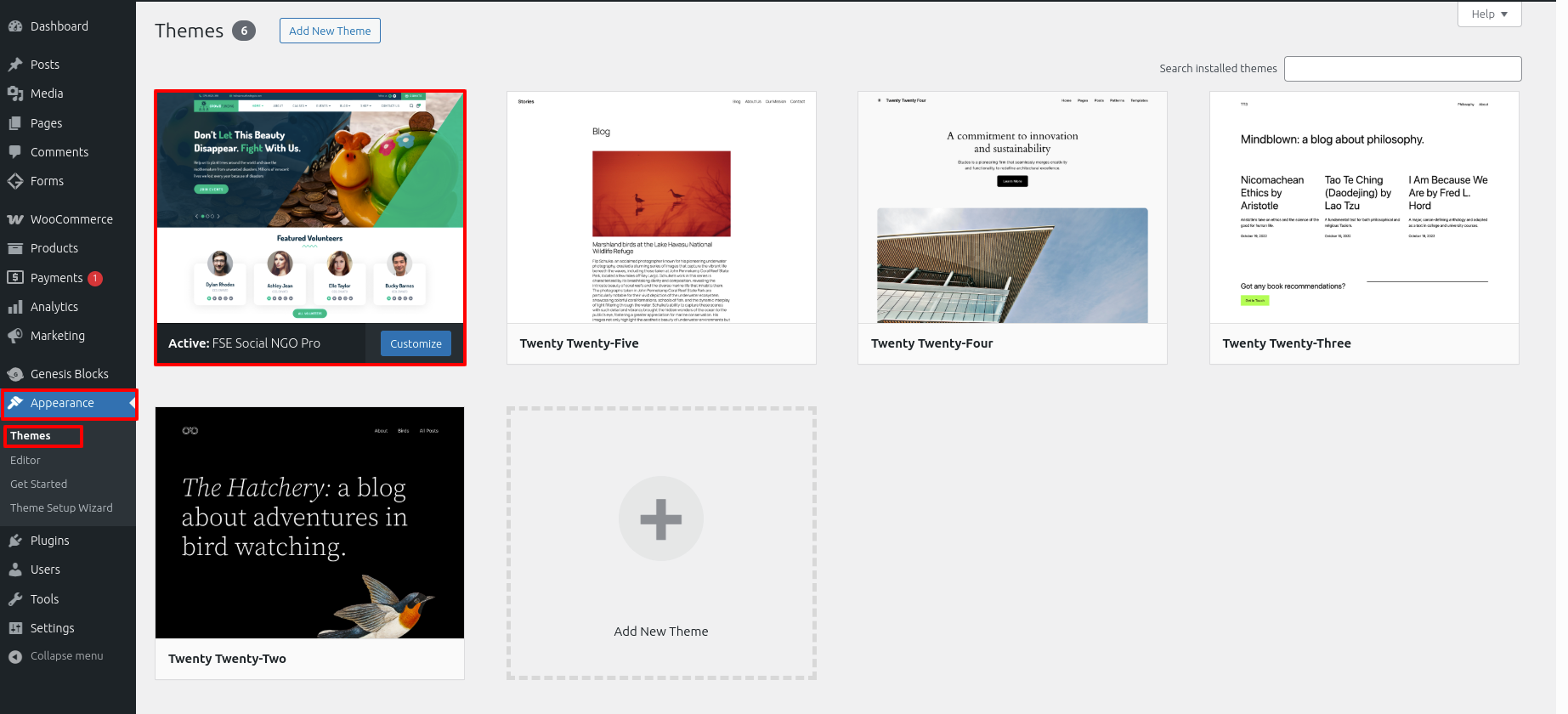Open the Pages menu label

pyautogui.click(x=46, y=123)
